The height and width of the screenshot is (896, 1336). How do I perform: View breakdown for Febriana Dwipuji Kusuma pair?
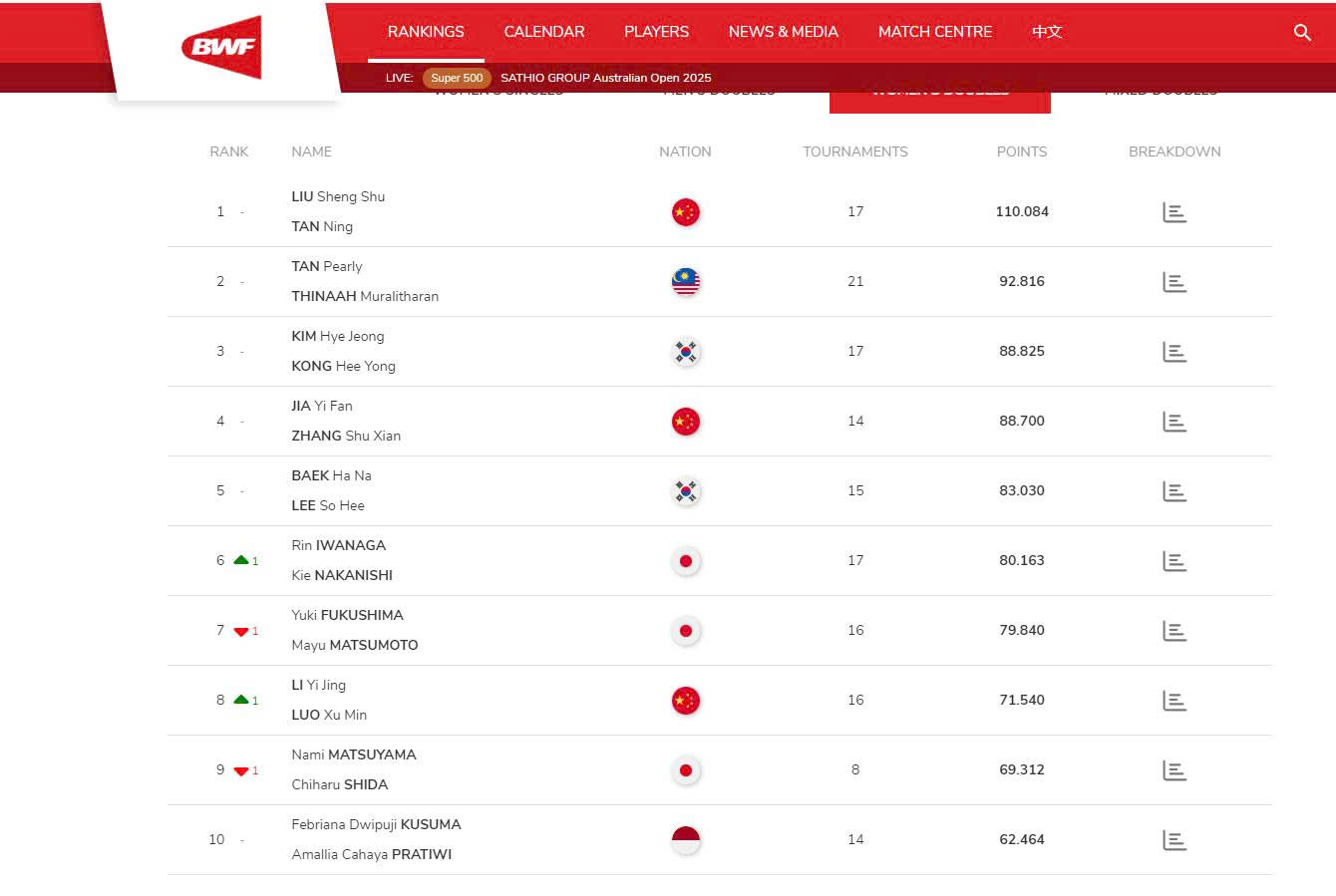[1174, 840]
